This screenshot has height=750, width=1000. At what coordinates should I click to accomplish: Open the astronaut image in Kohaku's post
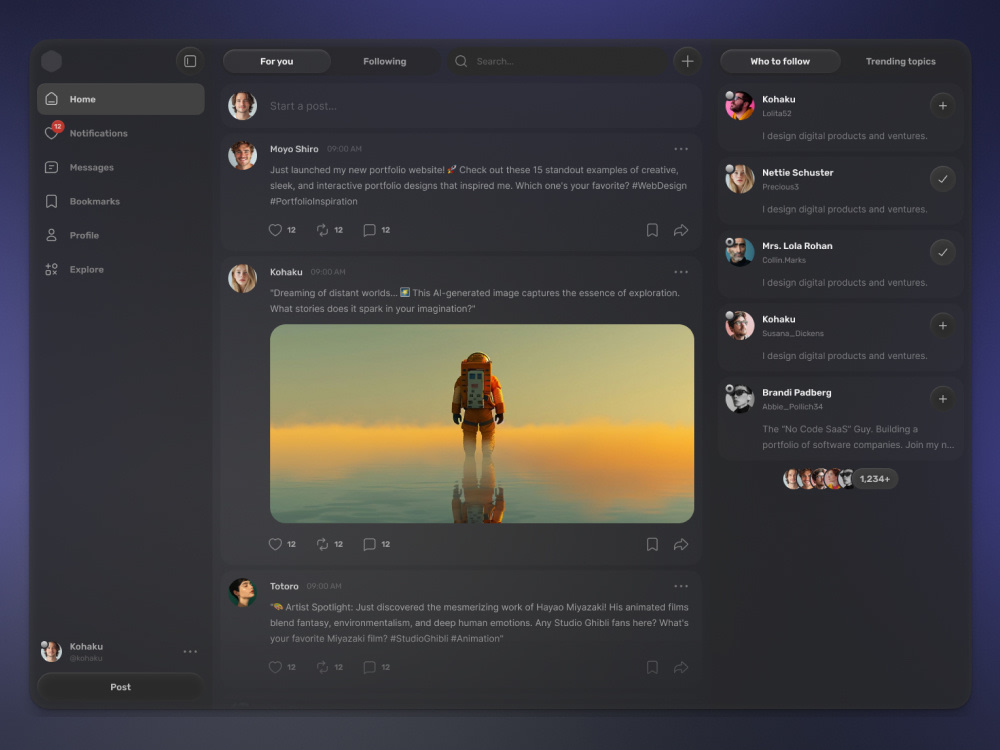pos(482,423)
